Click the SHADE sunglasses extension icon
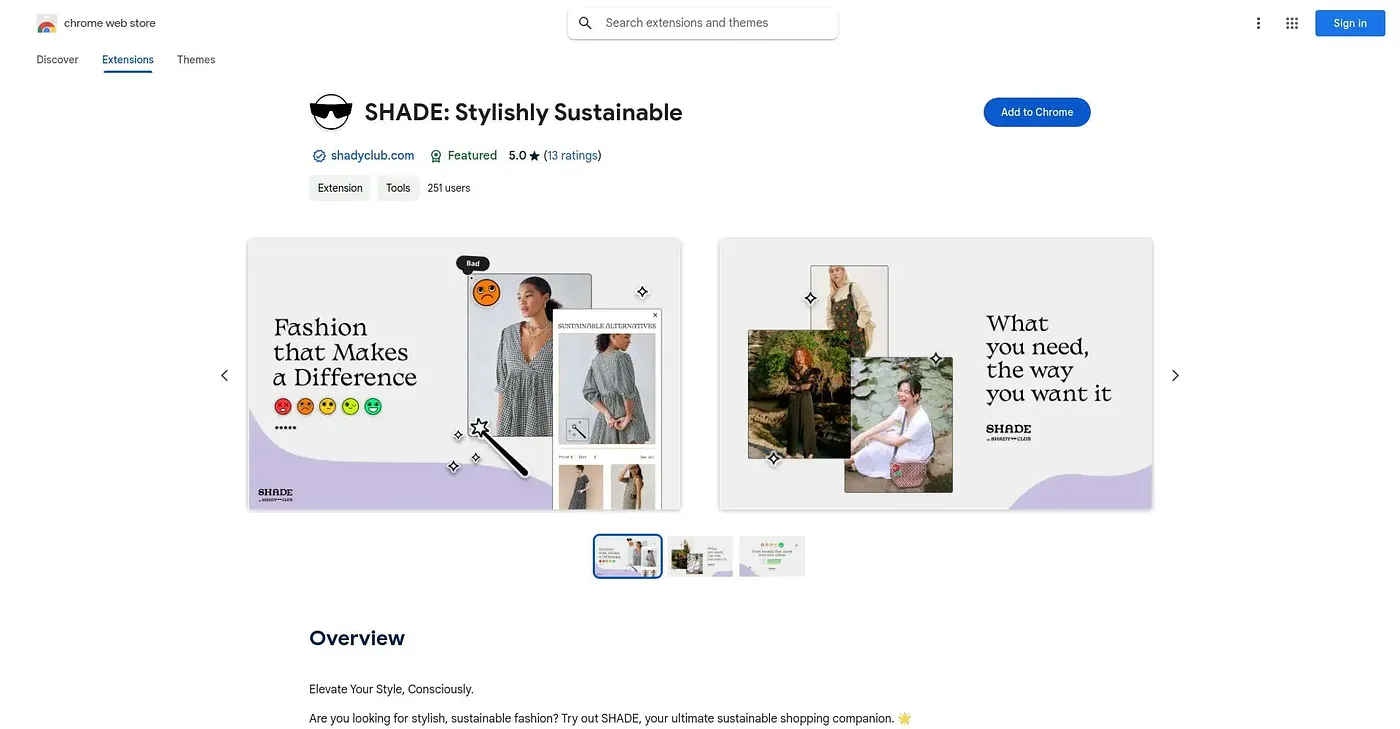 coord(331,112)
